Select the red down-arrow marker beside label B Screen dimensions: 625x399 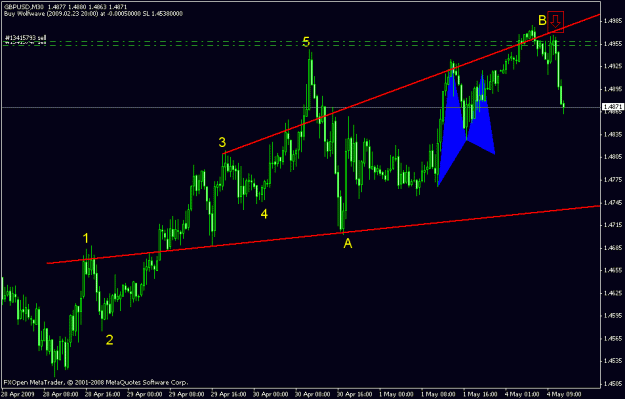click(x=555, y=22)
